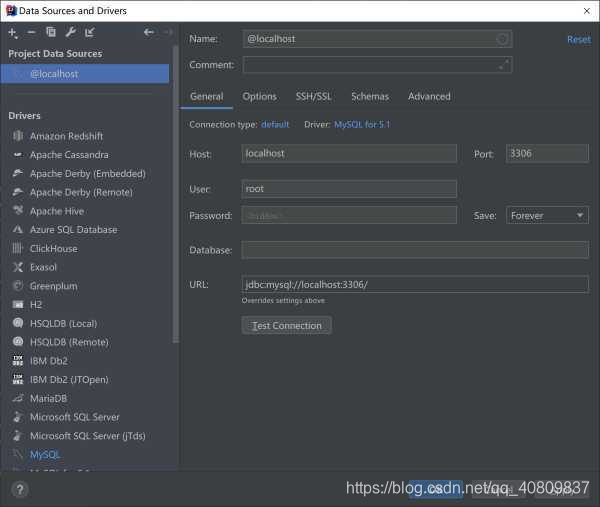Open the General tab
Viewport: 600px width, 507px height.
click(207, 96)
